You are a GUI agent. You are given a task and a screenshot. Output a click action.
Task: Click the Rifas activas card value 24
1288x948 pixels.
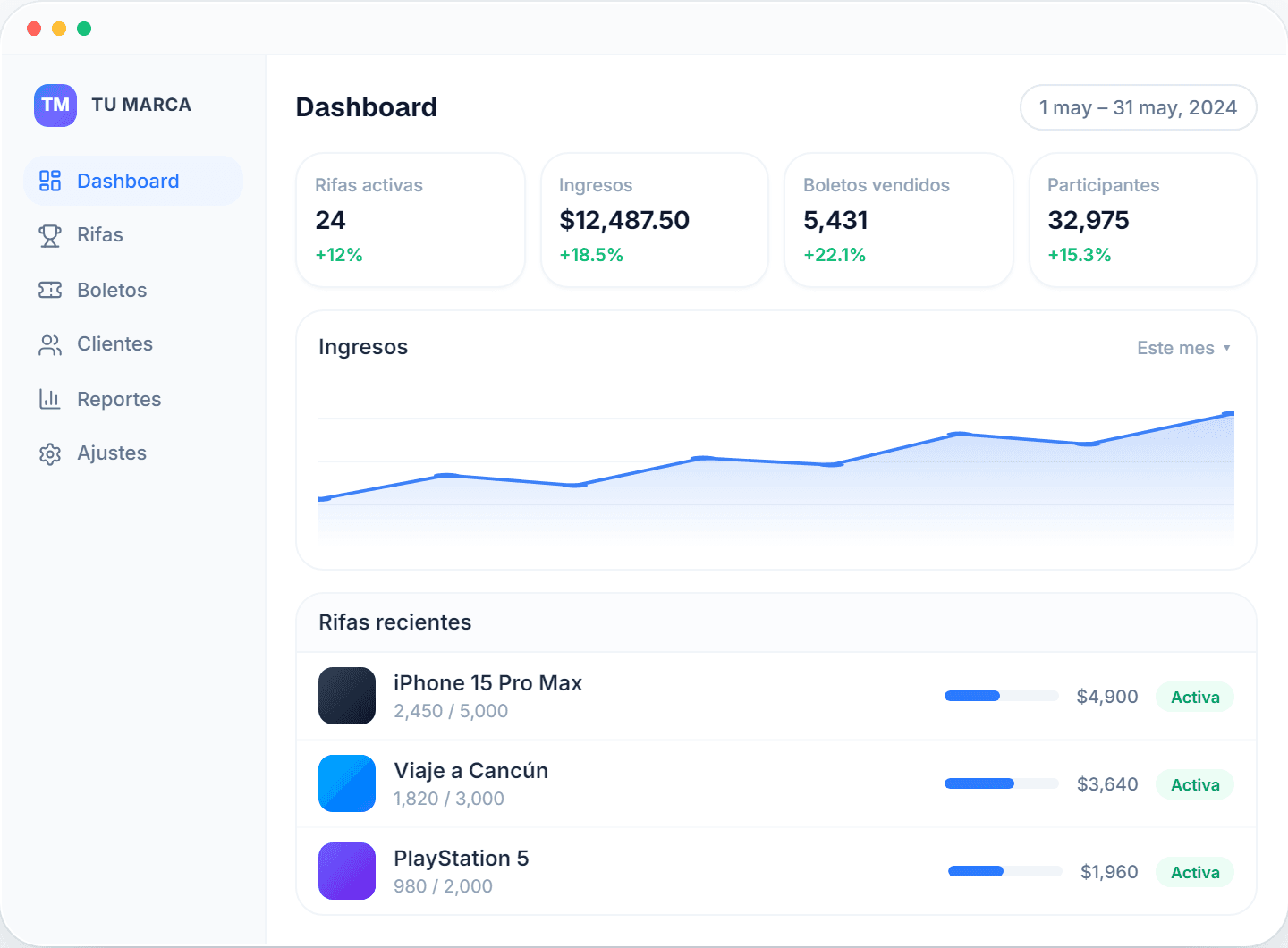click(330, 220)
